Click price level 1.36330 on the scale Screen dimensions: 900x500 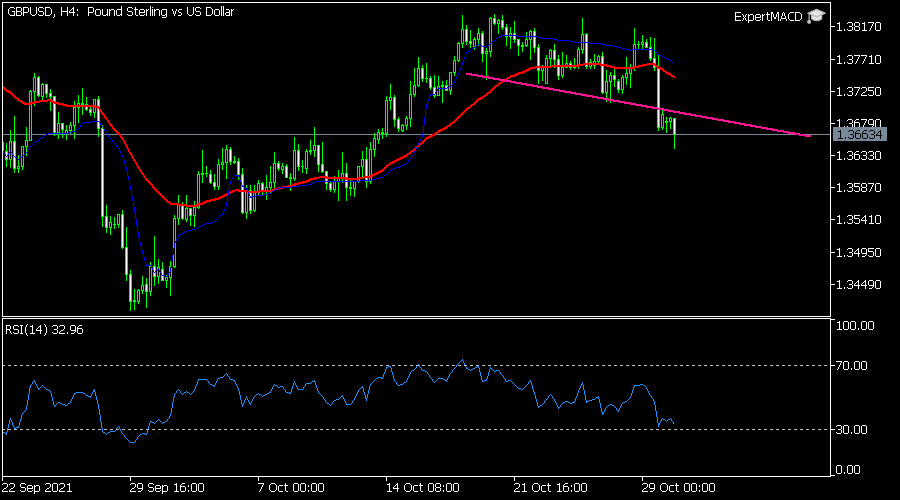(x=859, y=156)
